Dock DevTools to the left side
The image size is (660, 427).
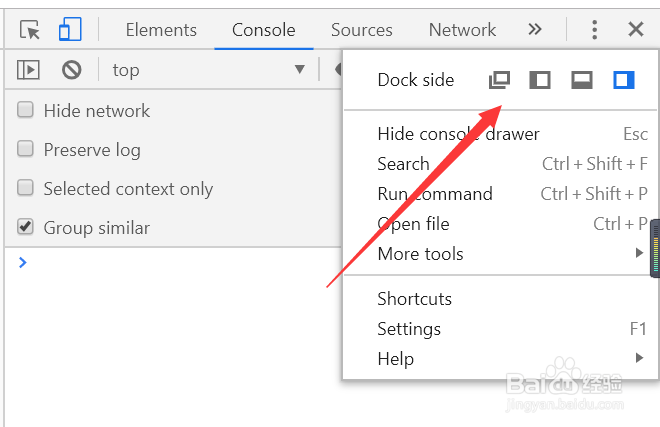pyautogui.click(x=540, y=80)
